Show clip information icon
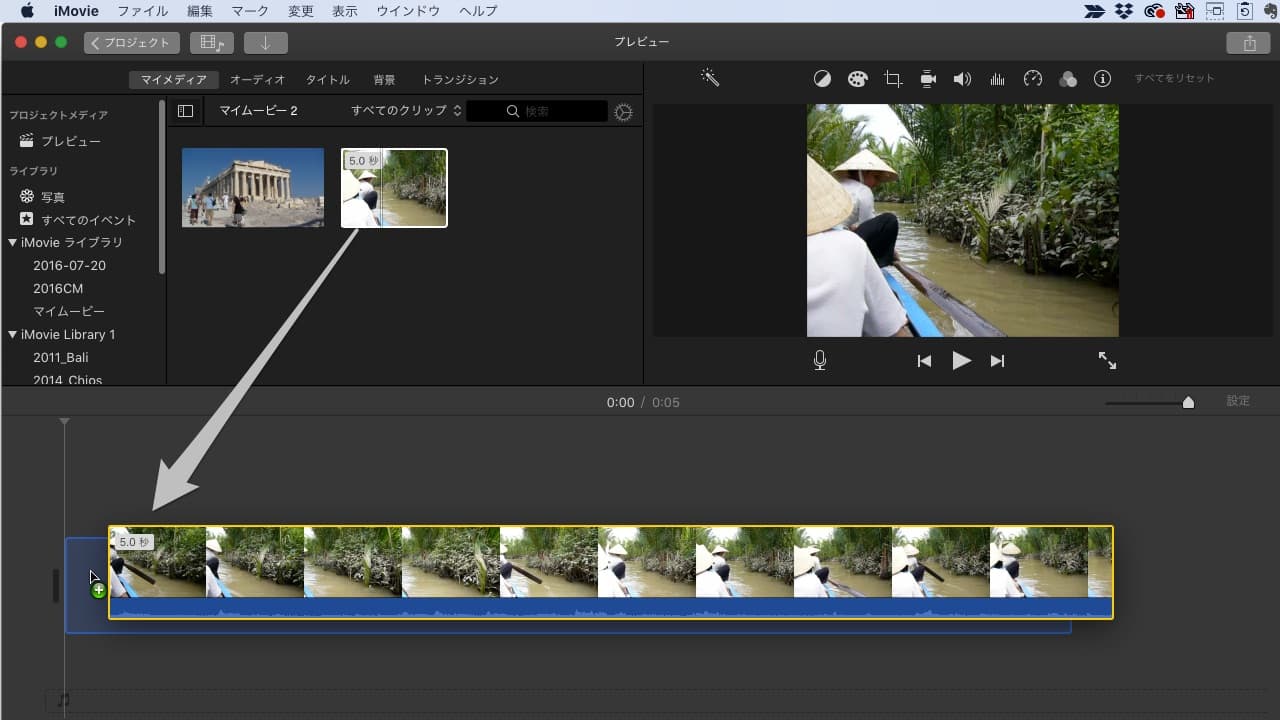 click(x=1102, y=79)
